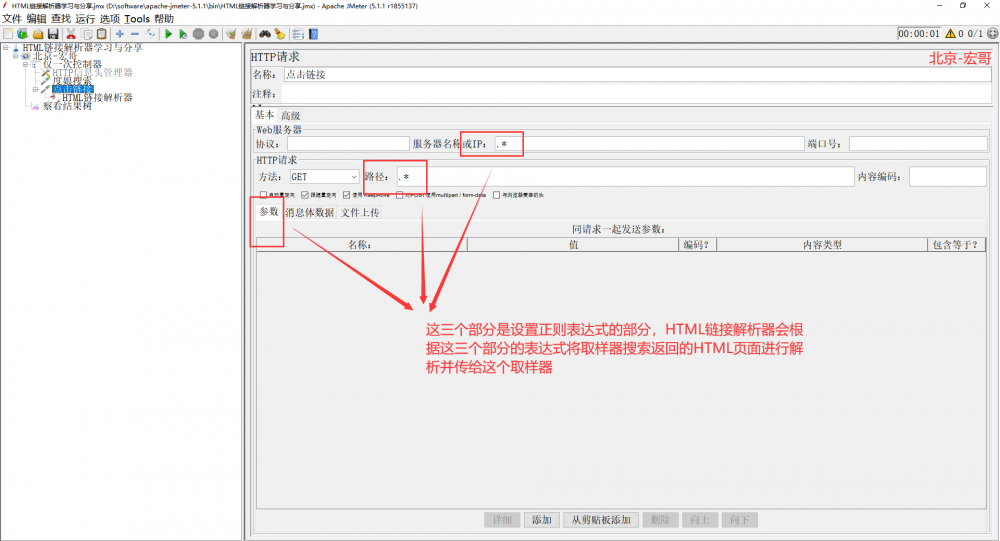Expand all nodes with blue plus icon
Viewport: 1000px width, 541px height.
[119, 34]
